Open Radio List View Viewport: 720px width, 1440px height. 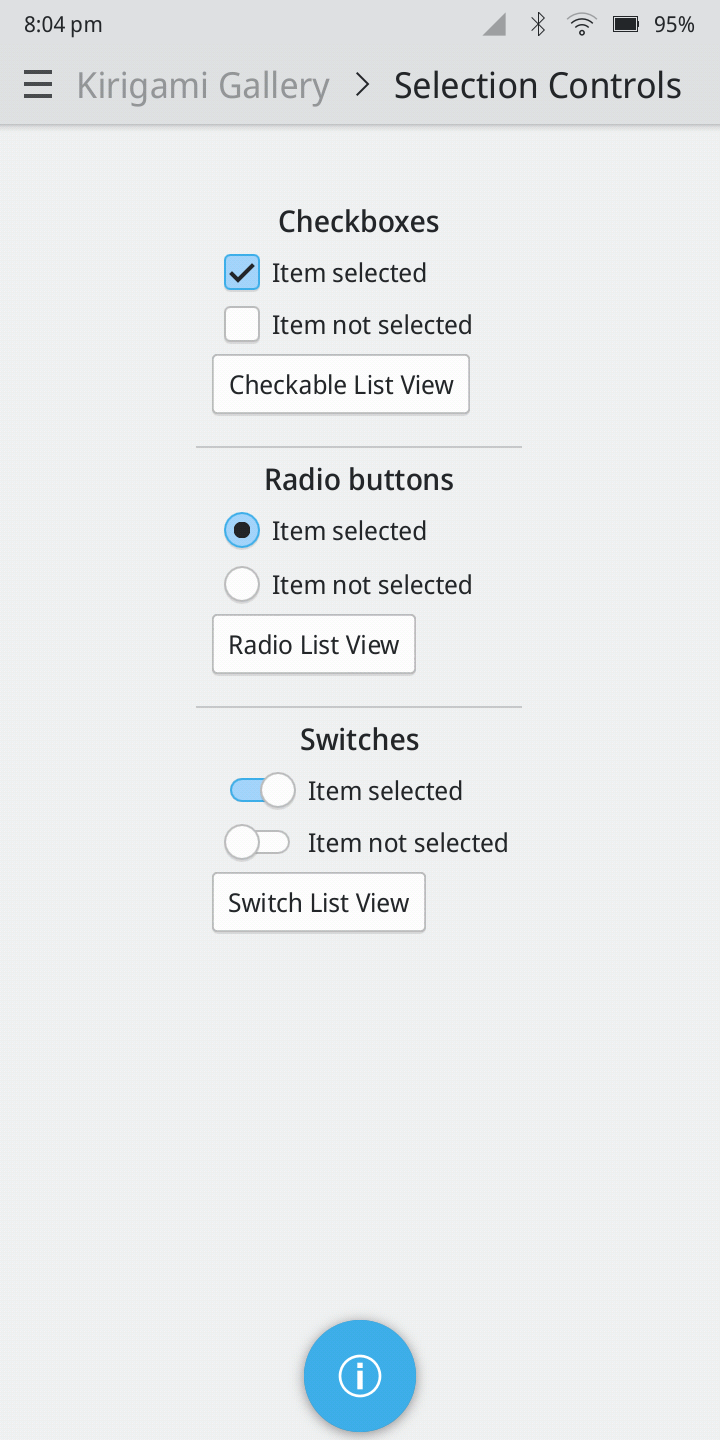pos(314,645)
